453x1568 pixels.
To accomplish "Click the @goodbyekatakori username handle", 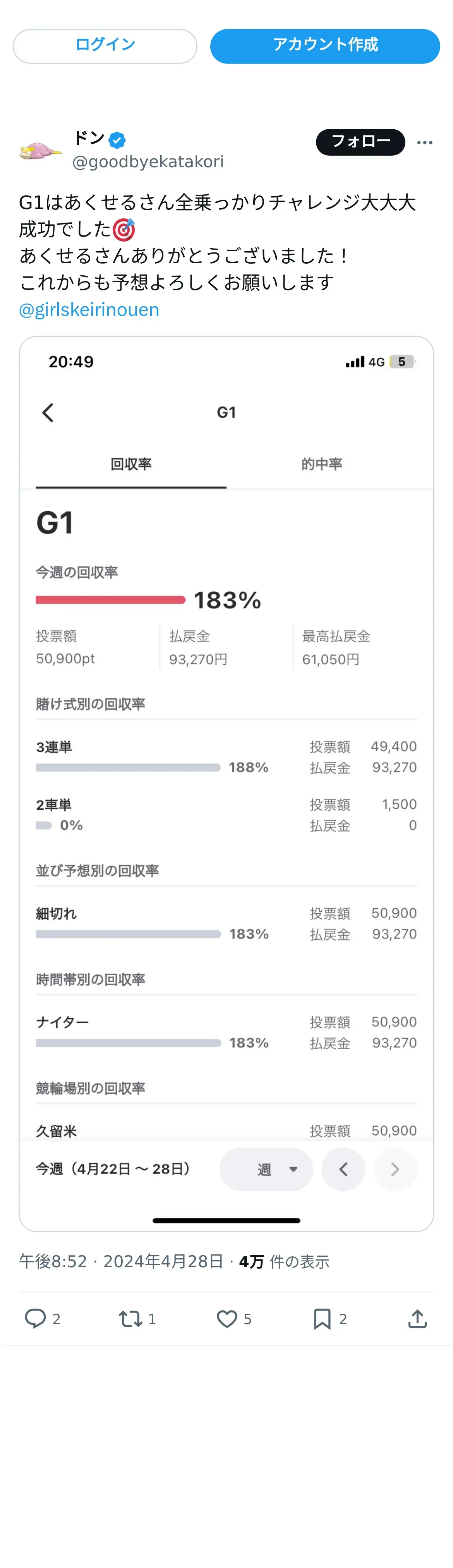I will (x=148, y=162).
